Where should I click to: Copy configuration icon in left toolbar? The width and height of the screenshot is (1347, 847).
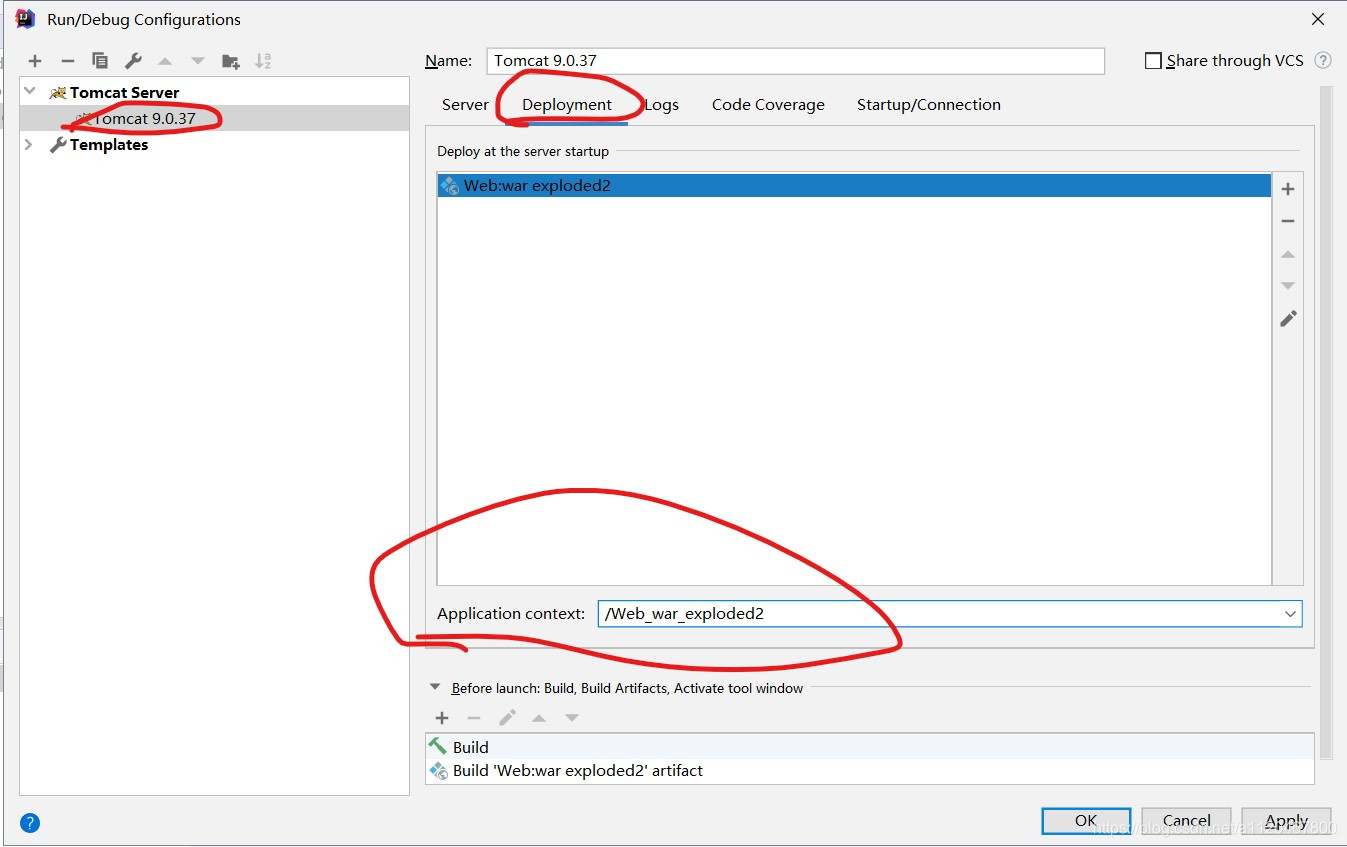[99, 61]
